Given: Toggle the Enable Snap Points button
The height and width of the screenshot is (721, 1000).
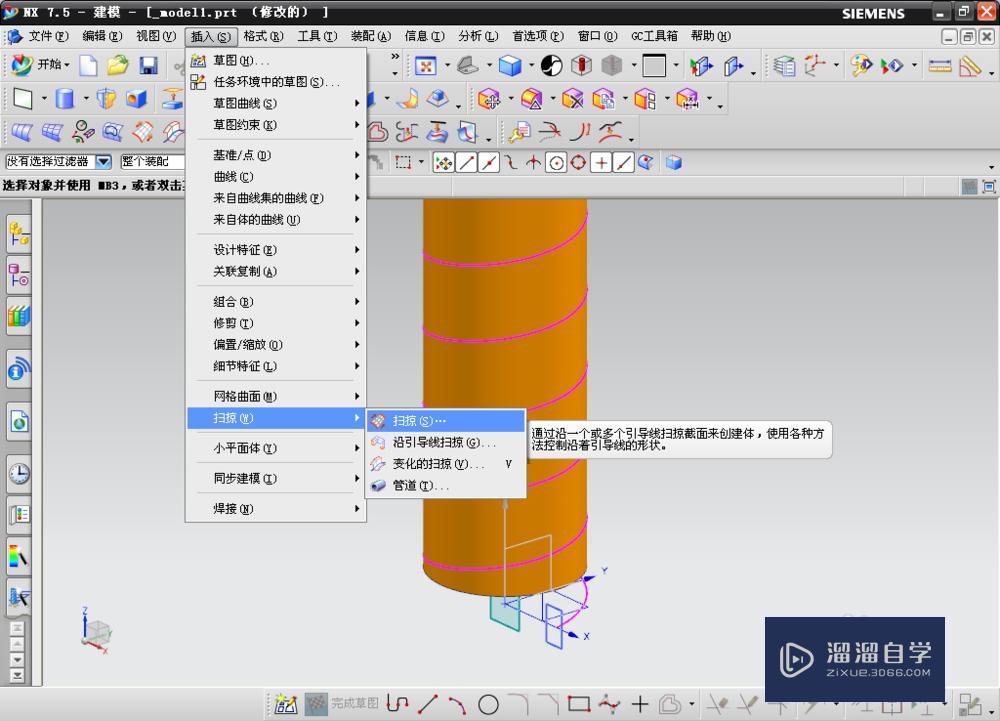Looking at the screenshot, I should point(443,163).
